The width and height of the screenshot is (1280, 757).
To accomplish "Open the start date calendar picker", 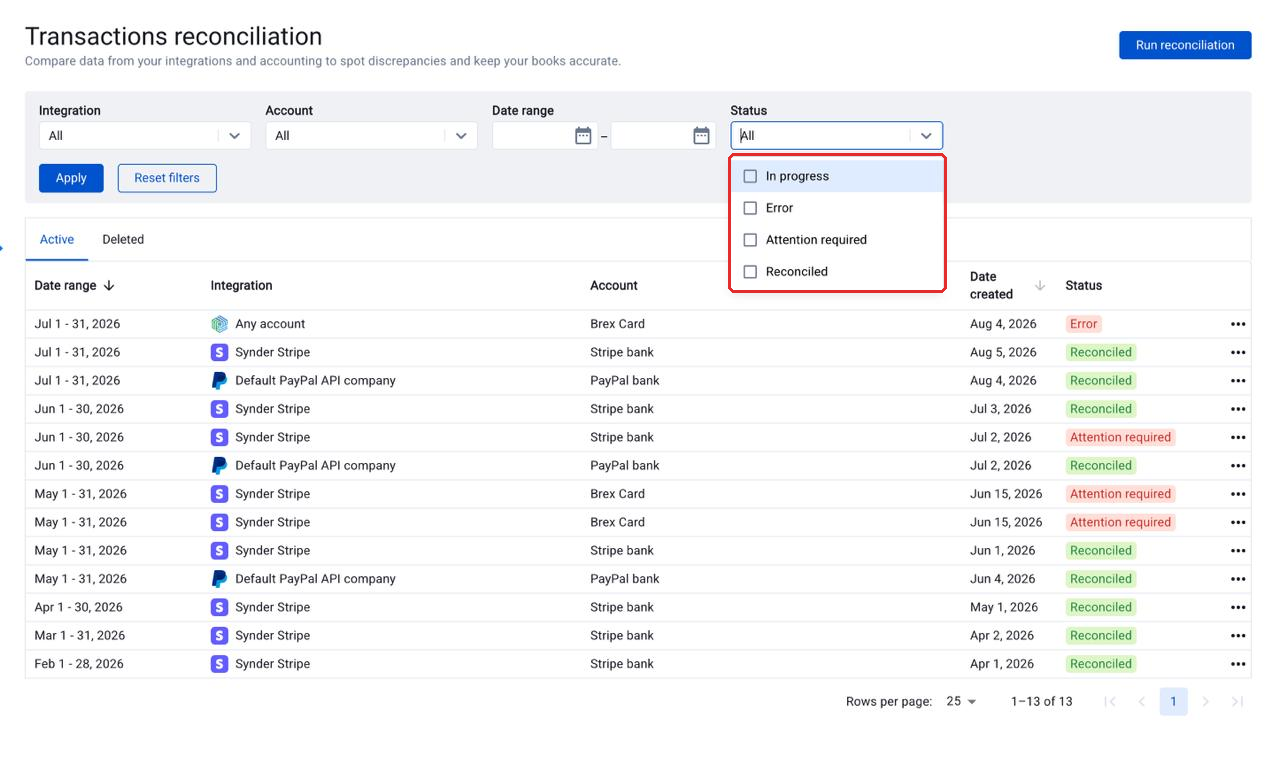I will [583, 136].
